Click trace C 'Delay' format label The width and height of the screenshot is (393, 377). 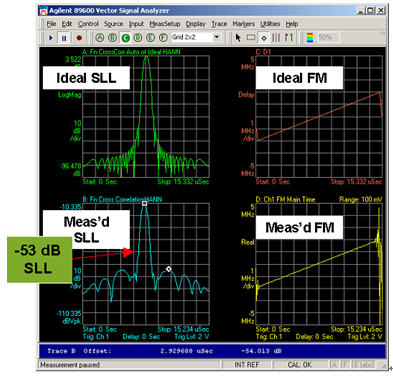pyautogui.click(x=246, y=95)
